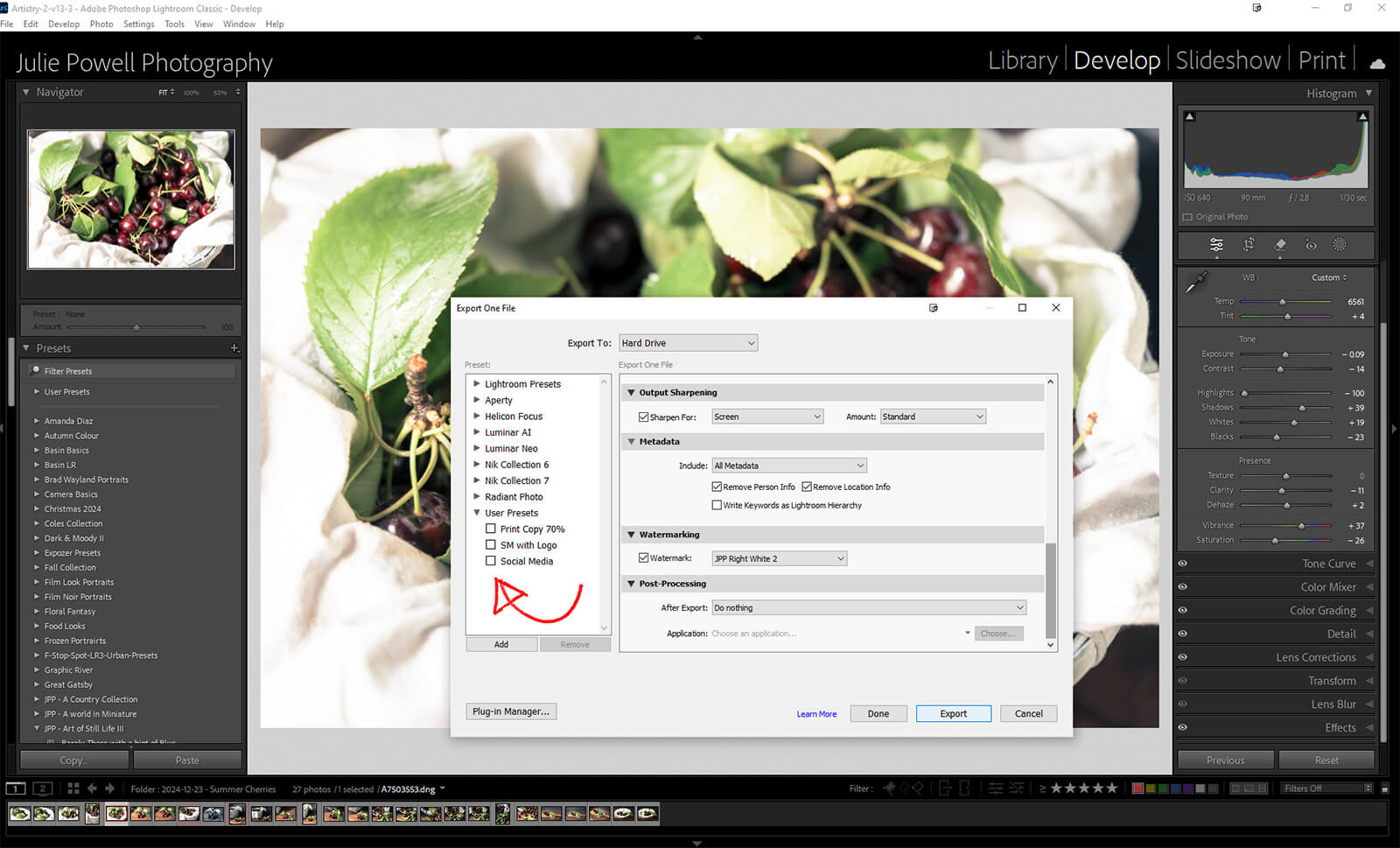Image resolution: width=1400 pixels, height=848 pixels.
Task: Add new preset with plus icon
Action: click(234, 348)
